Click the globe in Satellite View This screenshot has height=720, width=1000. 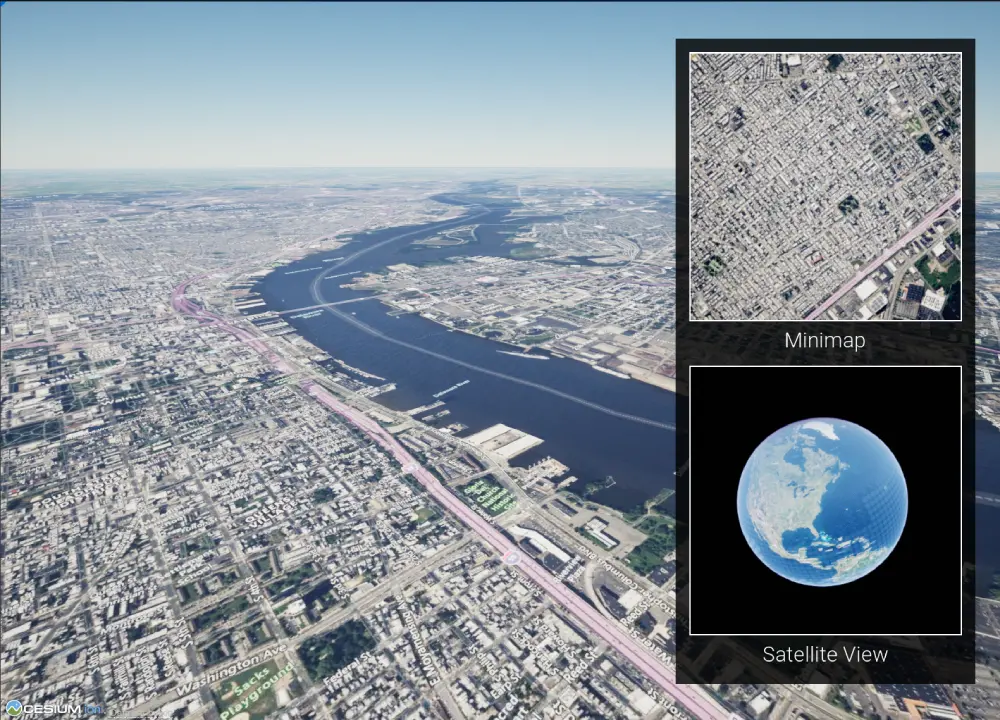(822, 501)
